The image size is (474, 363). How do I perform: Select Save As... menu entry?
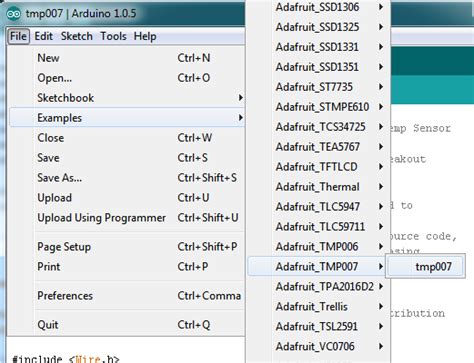pyautogui.click(x=127, y=178)
